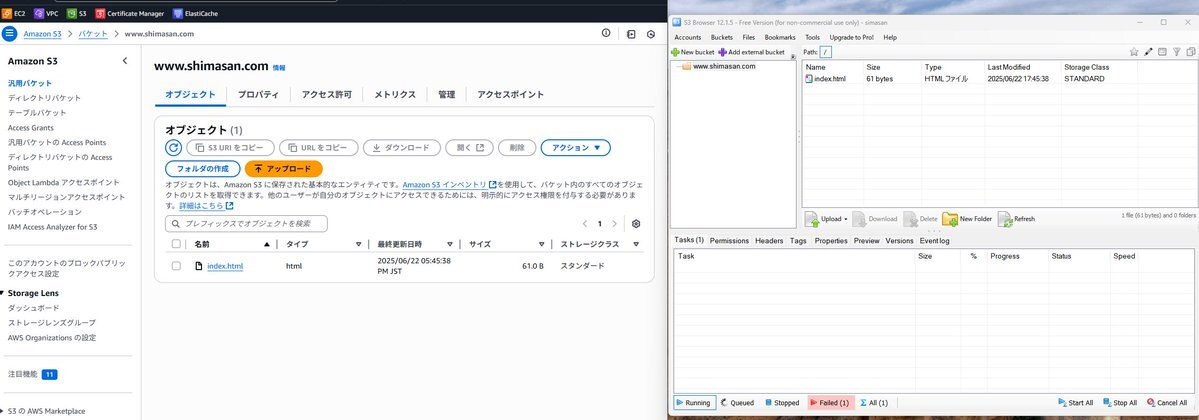The height and width of the screenshot is (420, 1199).
Task: Click the AWS header clock icon
Action: click(x=651, y=34)
